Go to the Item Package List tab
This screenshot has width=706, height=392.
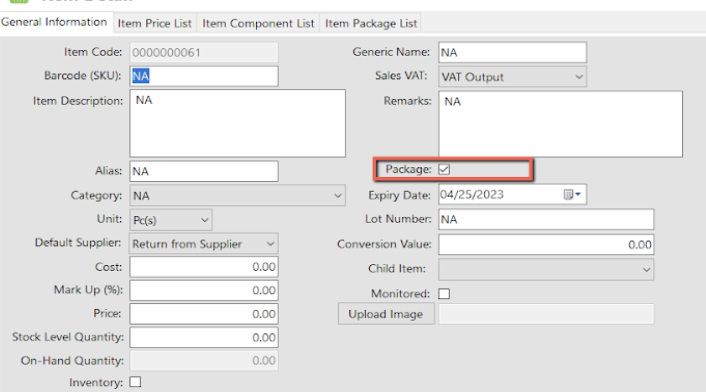point(371,23)
